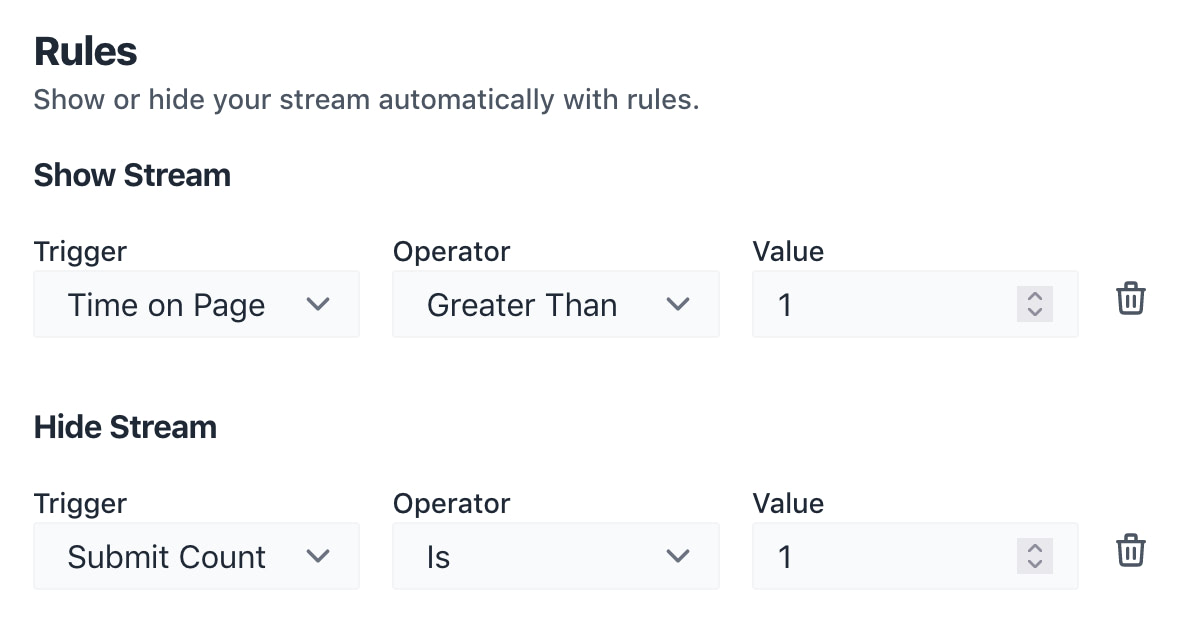
Task: Open the Greater Than operator dropdown
Action: (555, 304)
